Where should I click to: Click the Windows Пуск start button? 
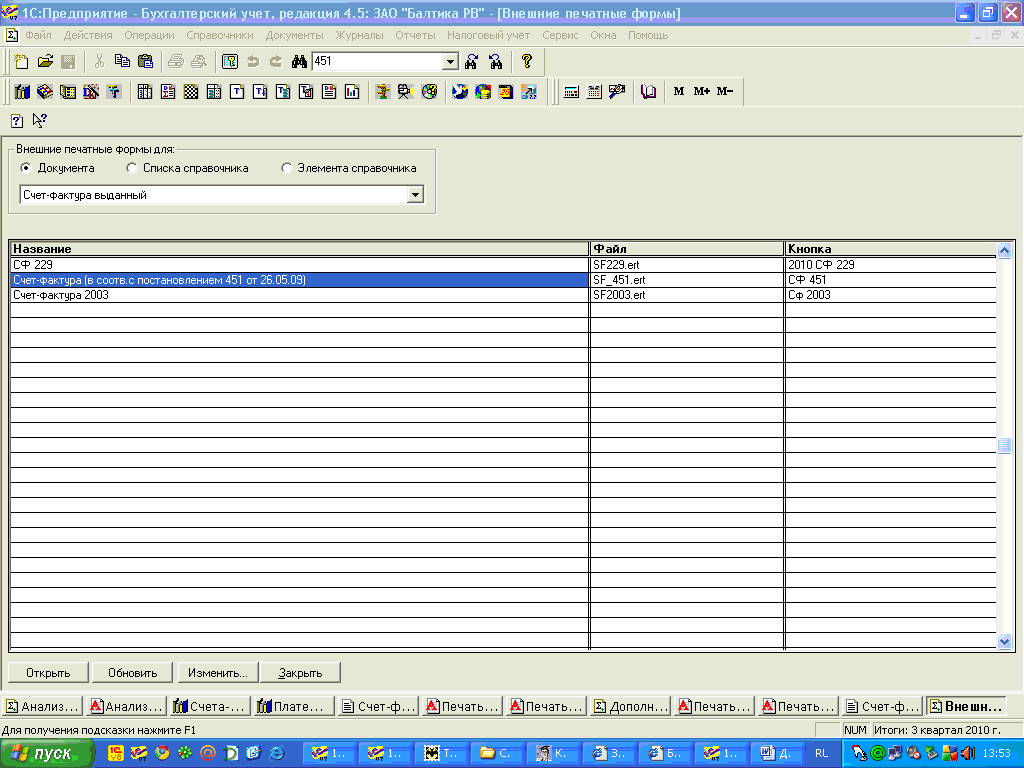click(x=46, y=754)
